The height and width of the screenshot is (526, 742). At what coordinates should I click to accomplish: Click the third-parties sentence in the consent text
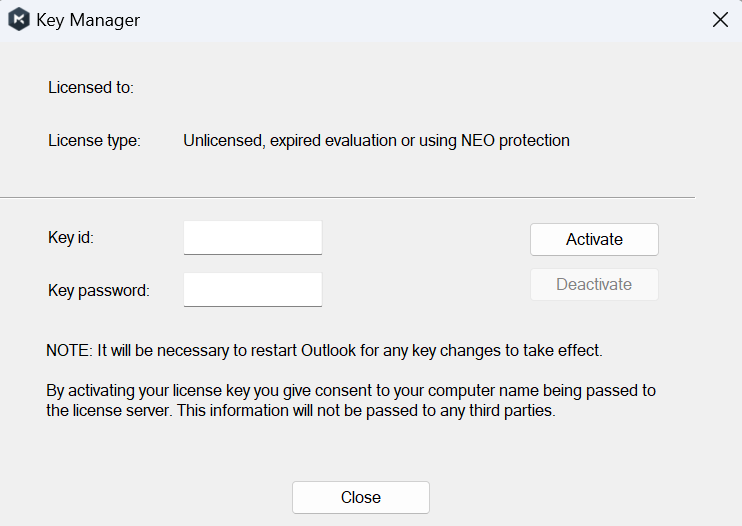pos(400,410)
